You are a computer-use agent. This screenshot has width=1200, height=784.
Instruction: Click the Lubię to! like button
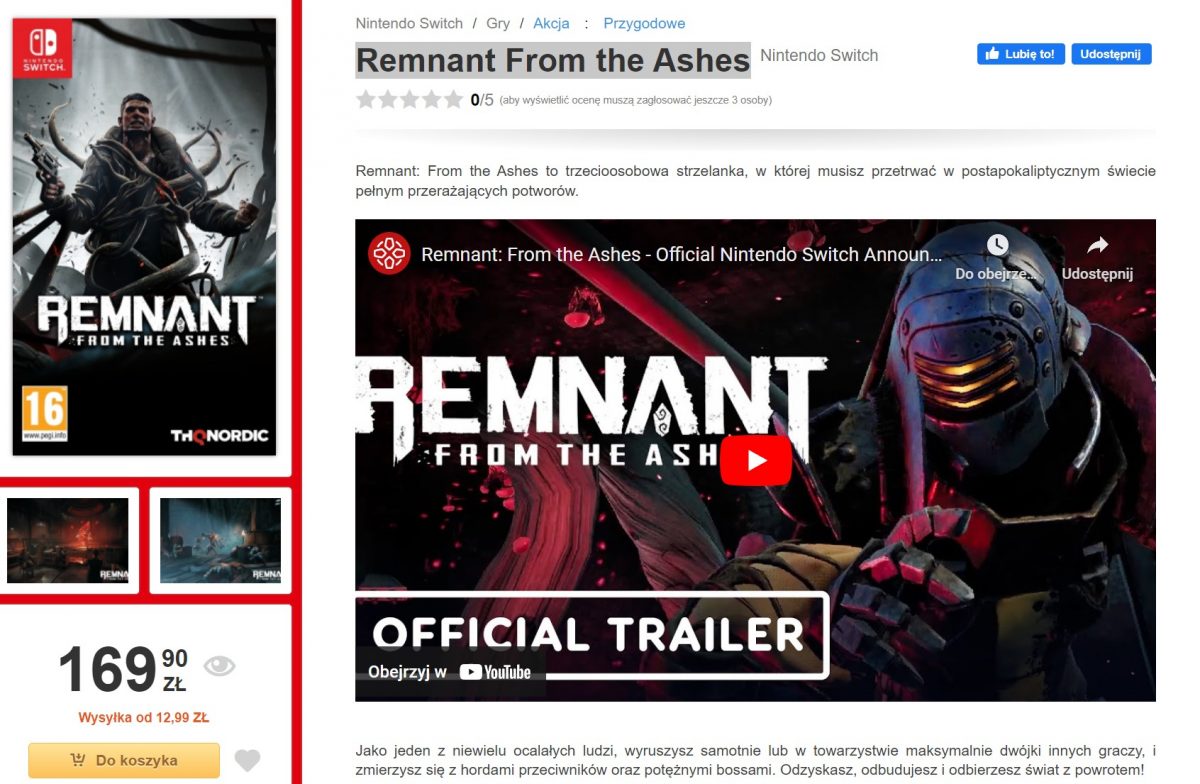1020,54
